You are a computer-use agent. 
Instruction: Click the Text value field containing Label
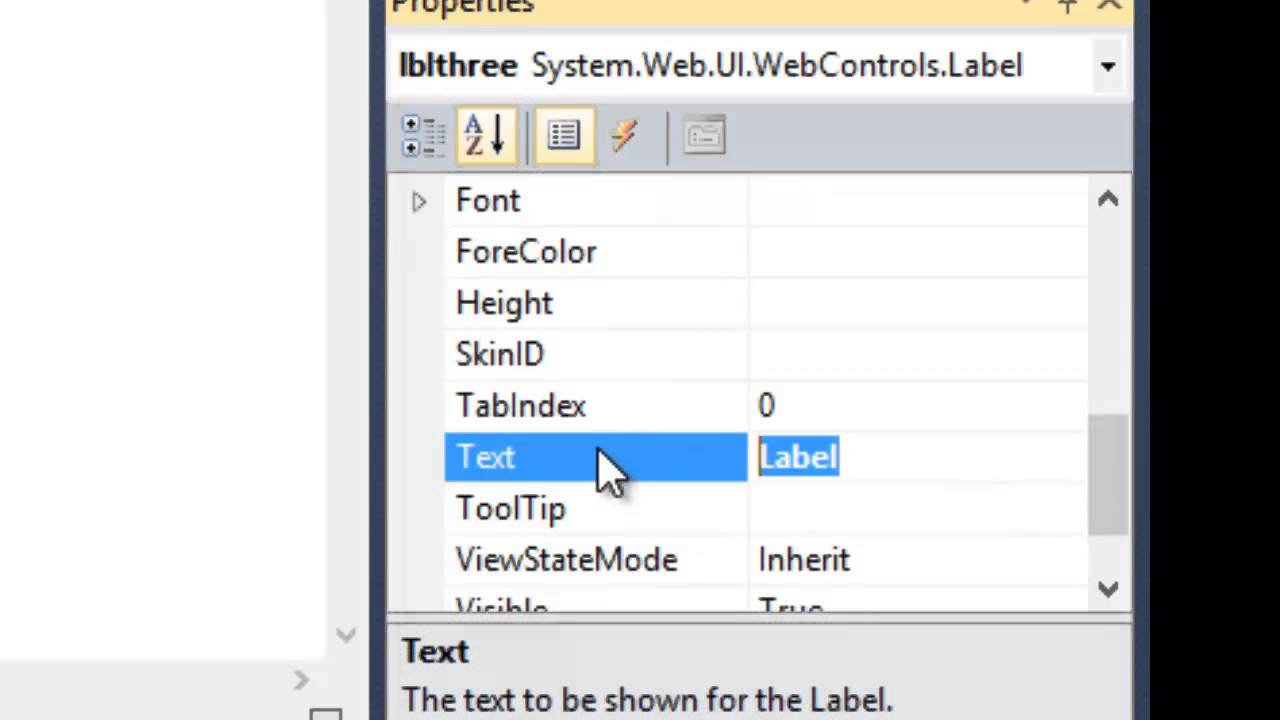pos(918,457)
